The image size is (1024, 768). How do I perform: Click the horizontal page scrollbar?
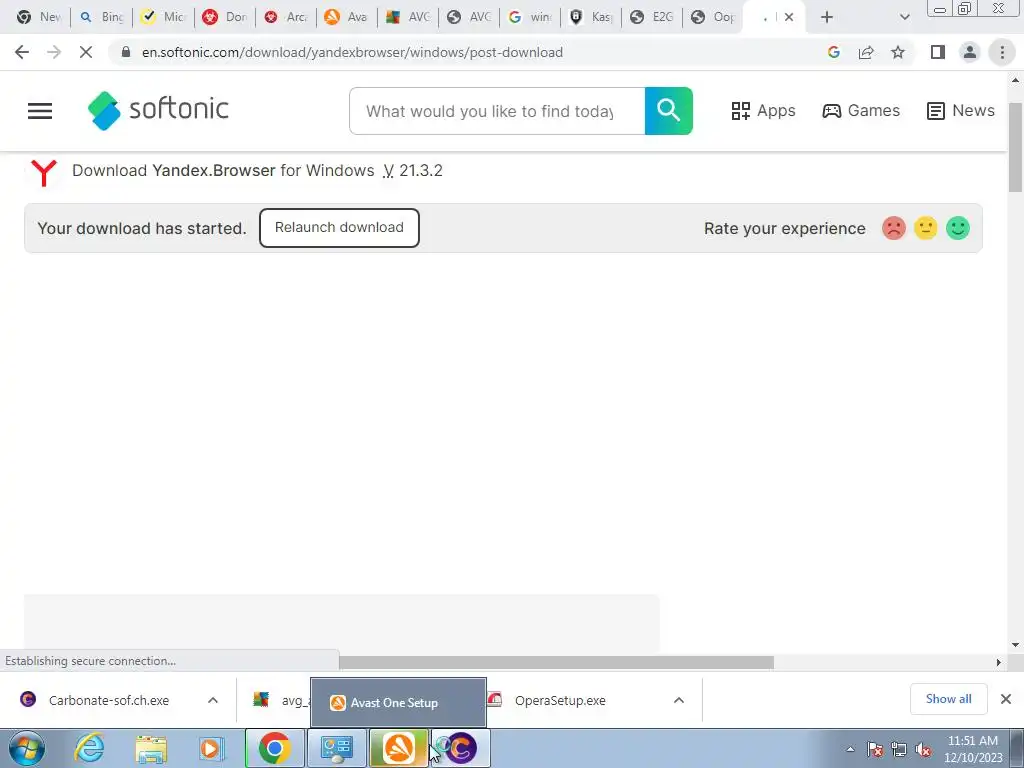click(x=556, y=662)
